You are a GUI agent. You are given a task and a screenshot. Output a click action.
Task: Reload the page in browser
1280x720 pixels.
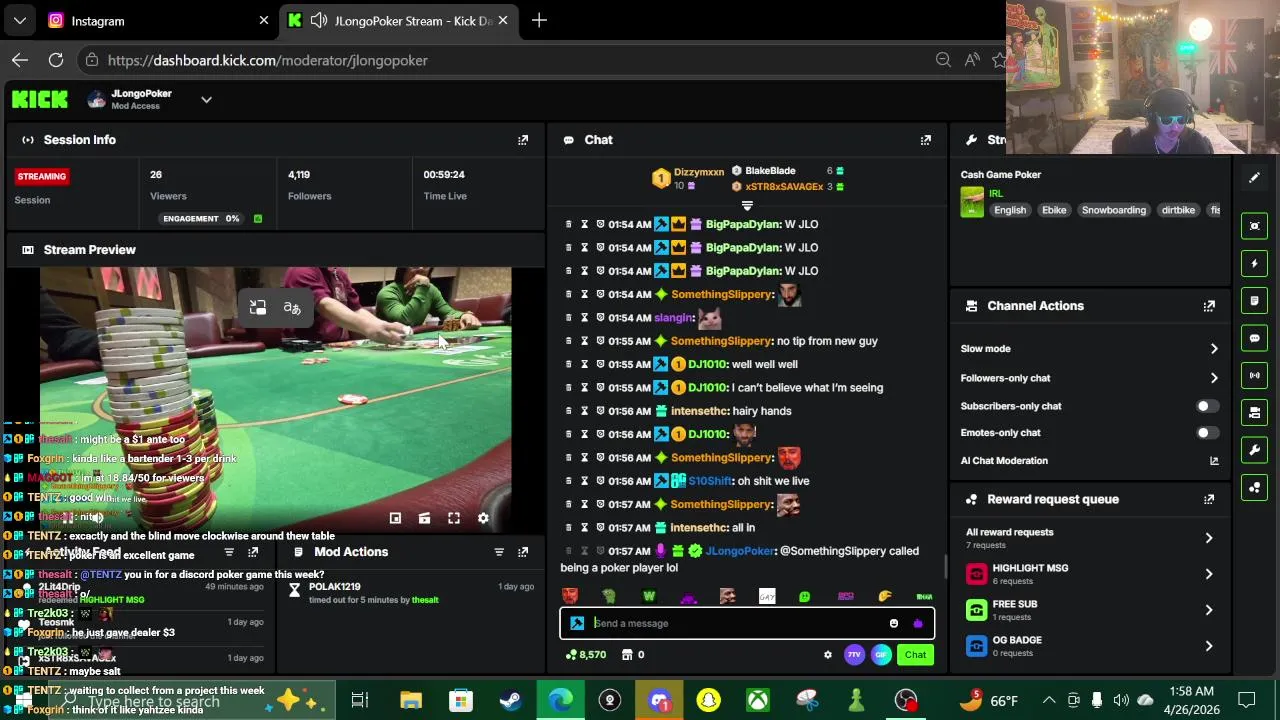[x=56, y=60]
